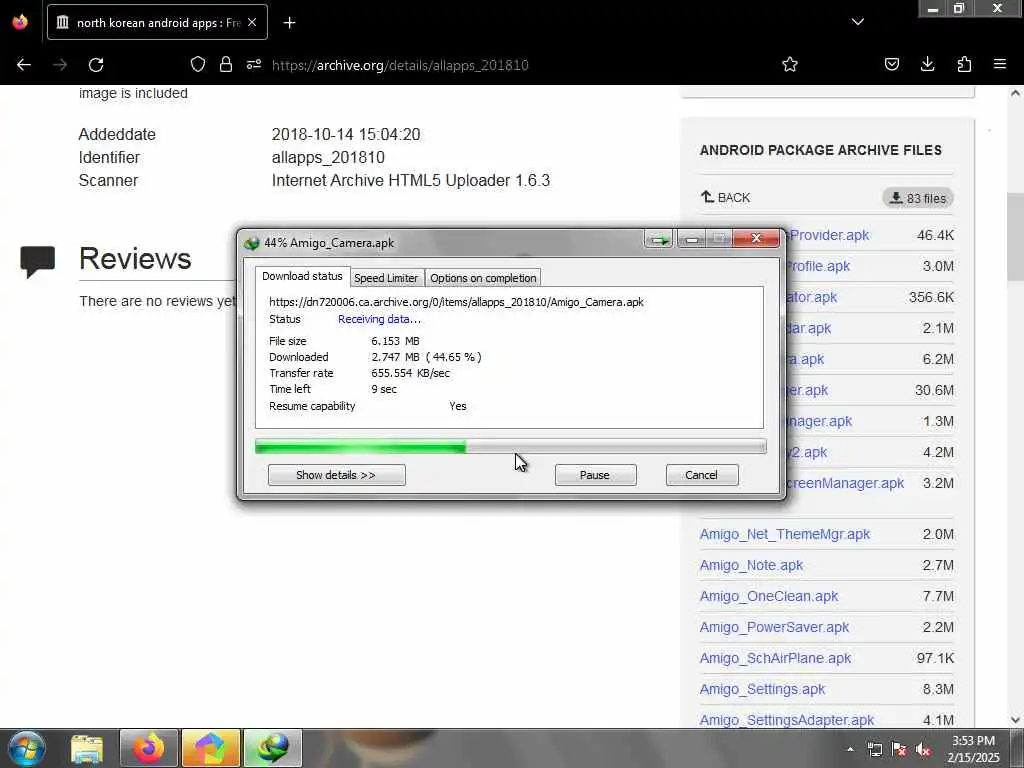Open Amigo_PowerSaver.apk link

point(774,627)
